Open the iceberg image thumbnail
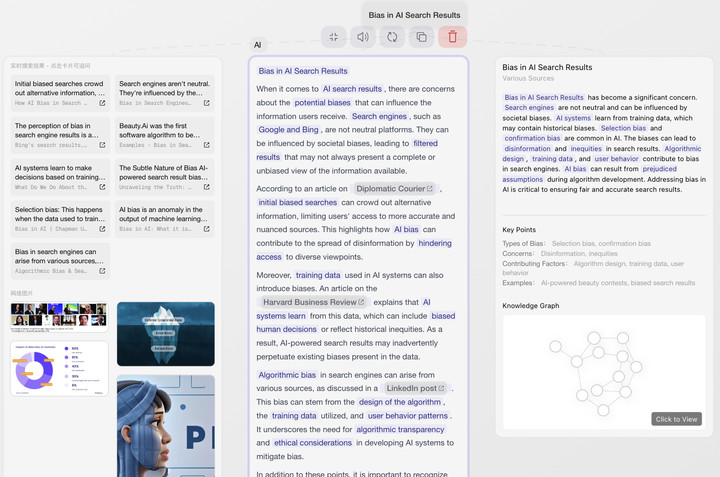This screenshot has width=720, height=477. (x=165, y=334)
